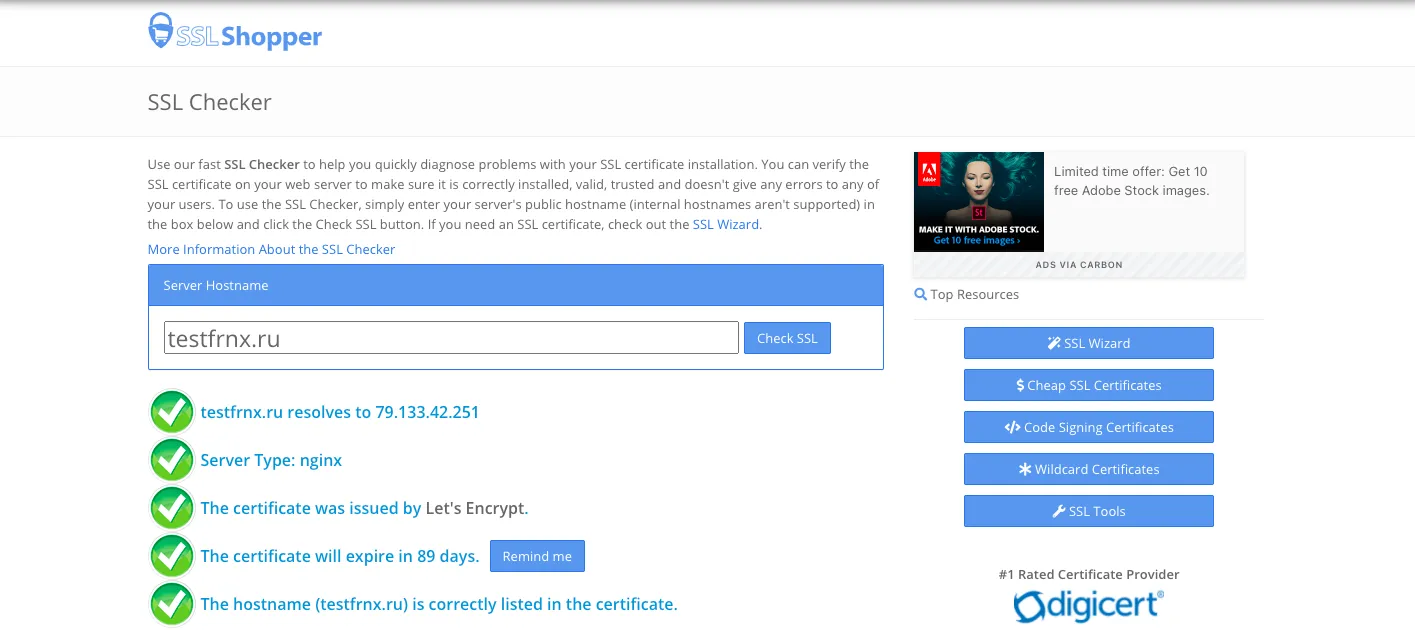Click the magnifier icon next to Top Resources
The height and width of the screenshot is (630, 1415).
click(x=920, y=295)
